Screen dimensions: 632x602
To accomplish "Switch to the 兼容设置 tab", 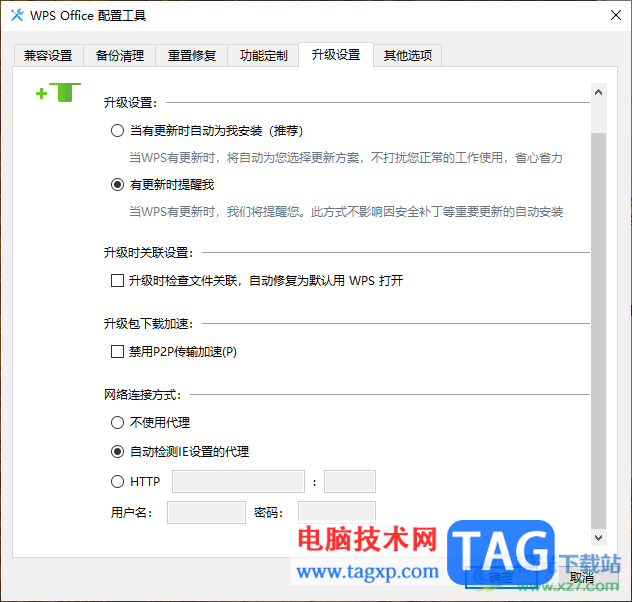I will pos(48,55).
